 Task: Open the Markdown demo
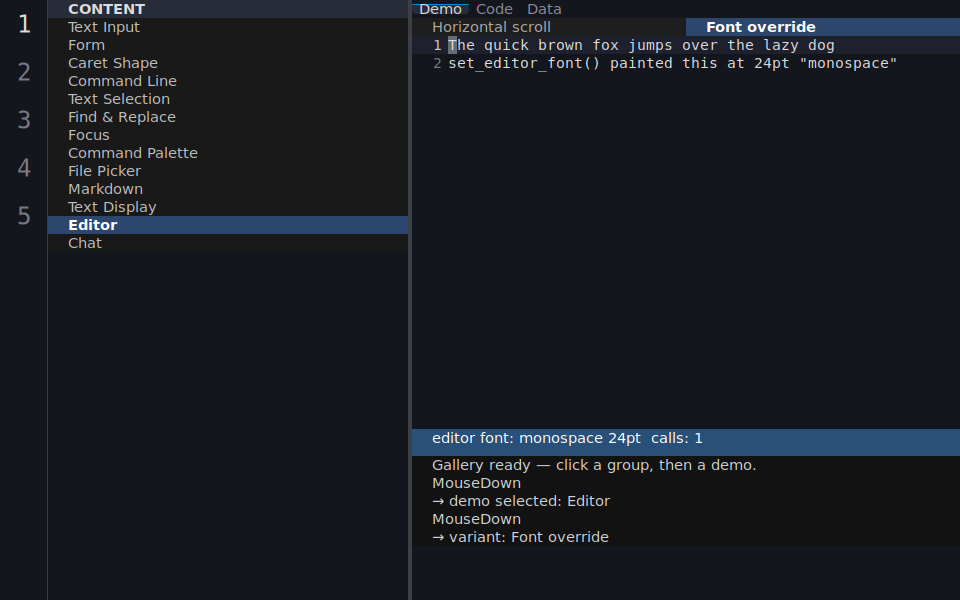[x=228, y=189]
